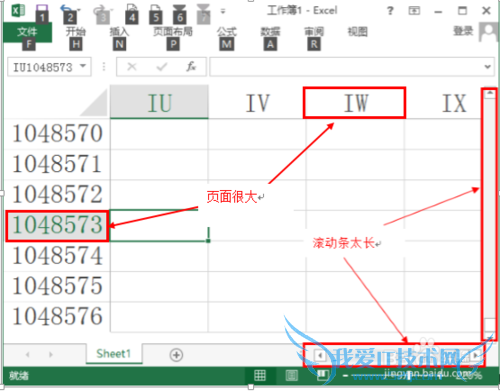Switch to the 数据 (Data) tab
Image resolution: width=500 pixels, height=391 pixels.
tap(270, 32)
